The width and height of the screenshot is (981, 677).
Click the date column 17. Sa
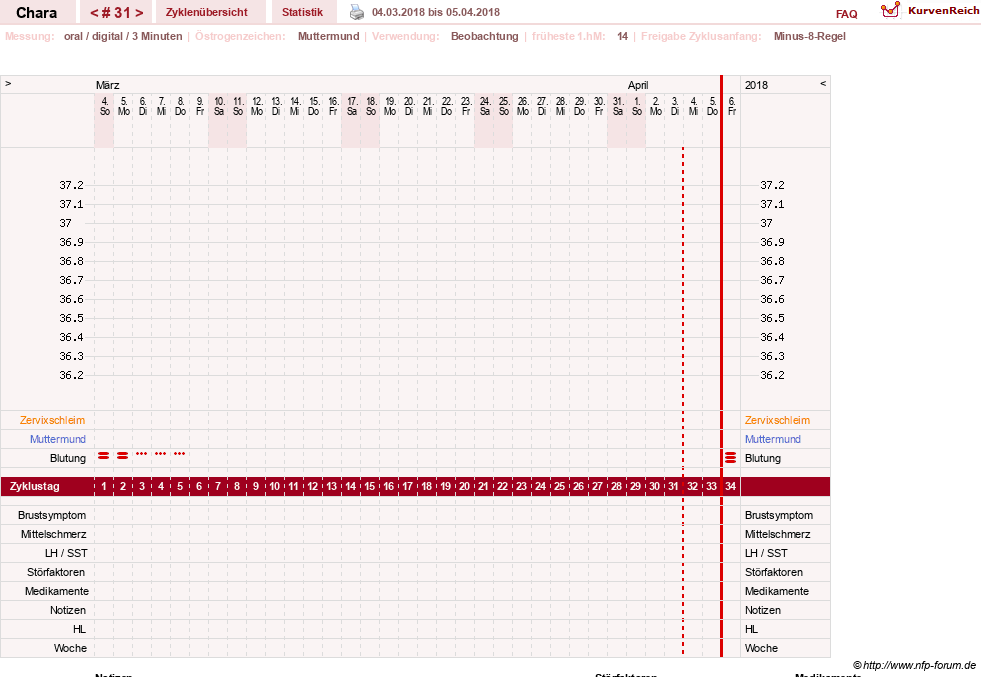click(352, 106)
